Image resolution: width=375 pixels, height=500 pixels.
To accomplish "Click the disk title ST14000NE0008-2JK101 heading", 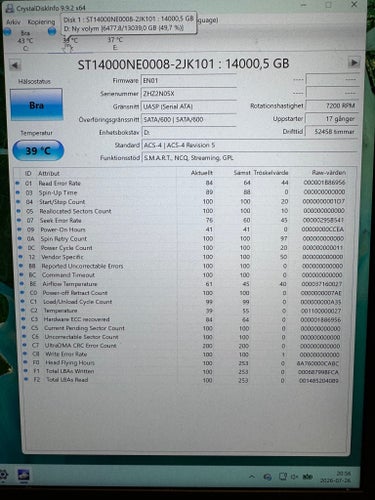I will (183, 64).
